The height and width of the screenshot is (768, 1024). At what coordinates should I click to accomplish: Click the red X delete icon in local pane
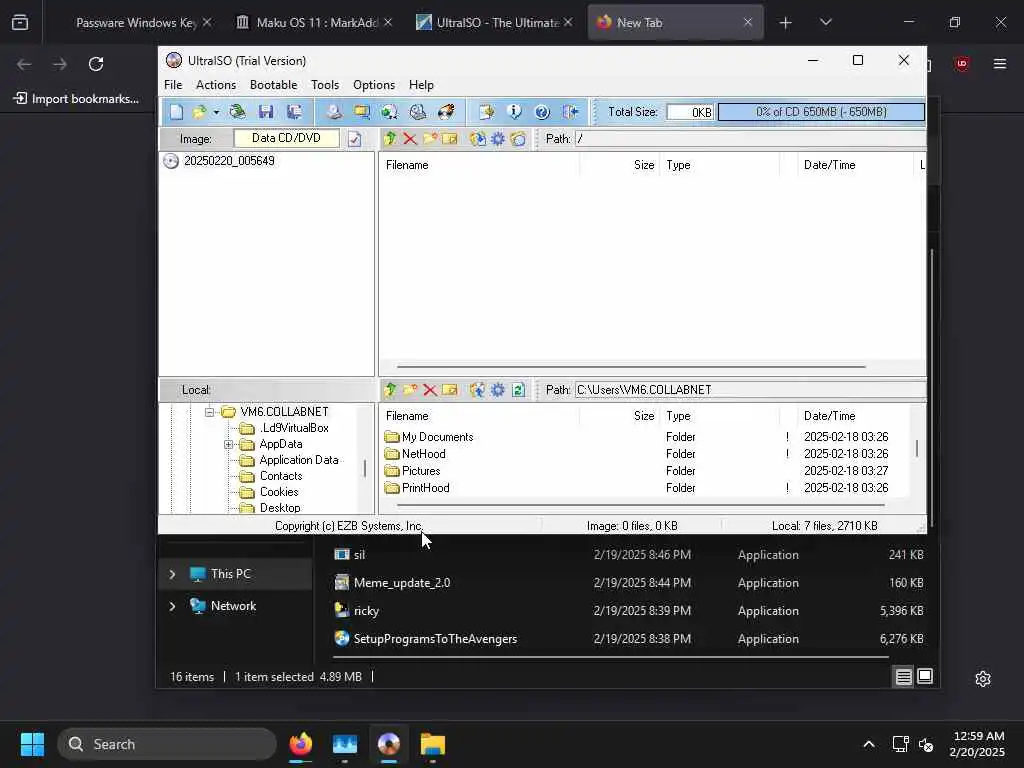430,390
